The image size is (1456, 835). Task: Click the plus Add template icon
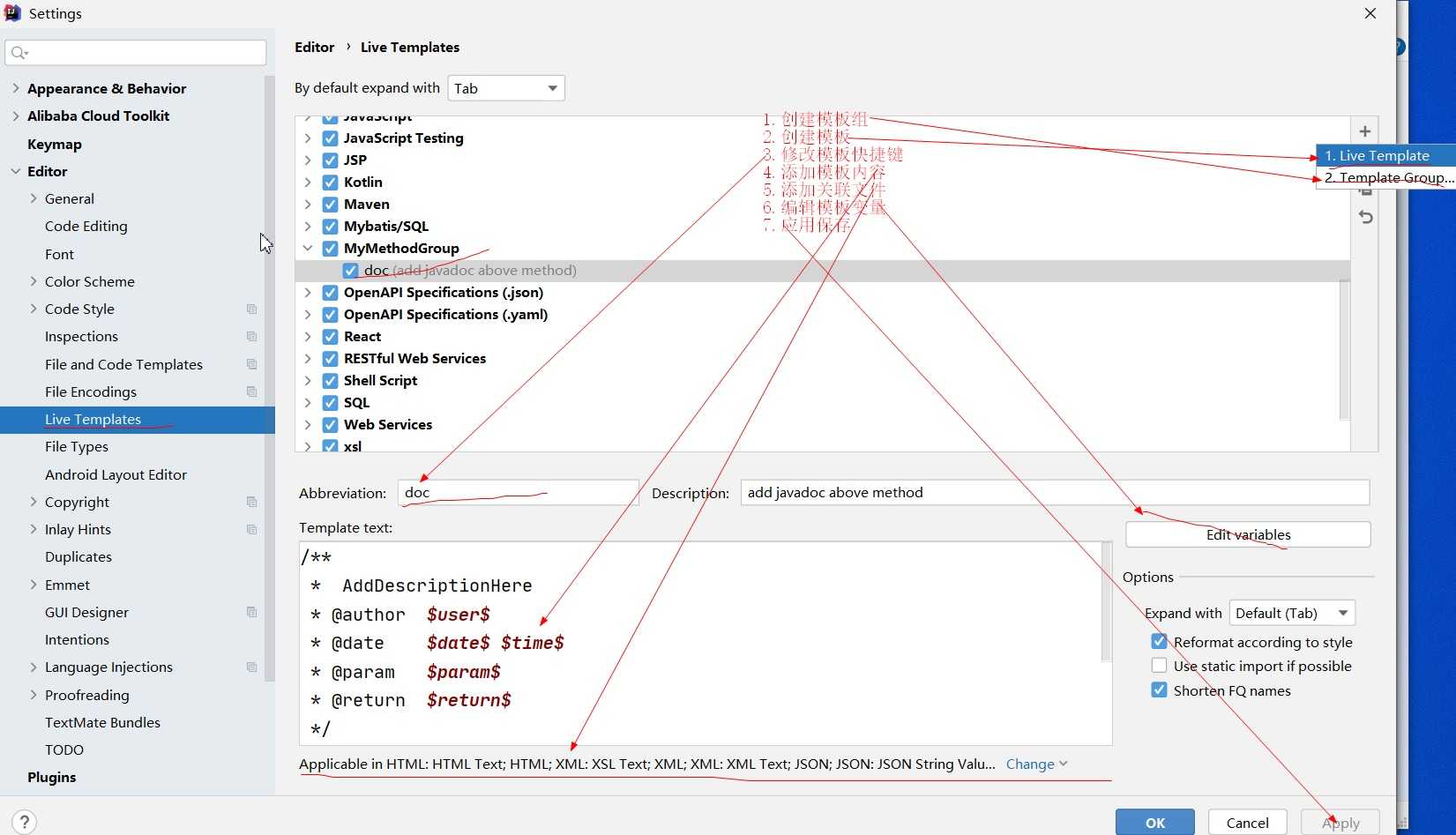coord(1364,131)
